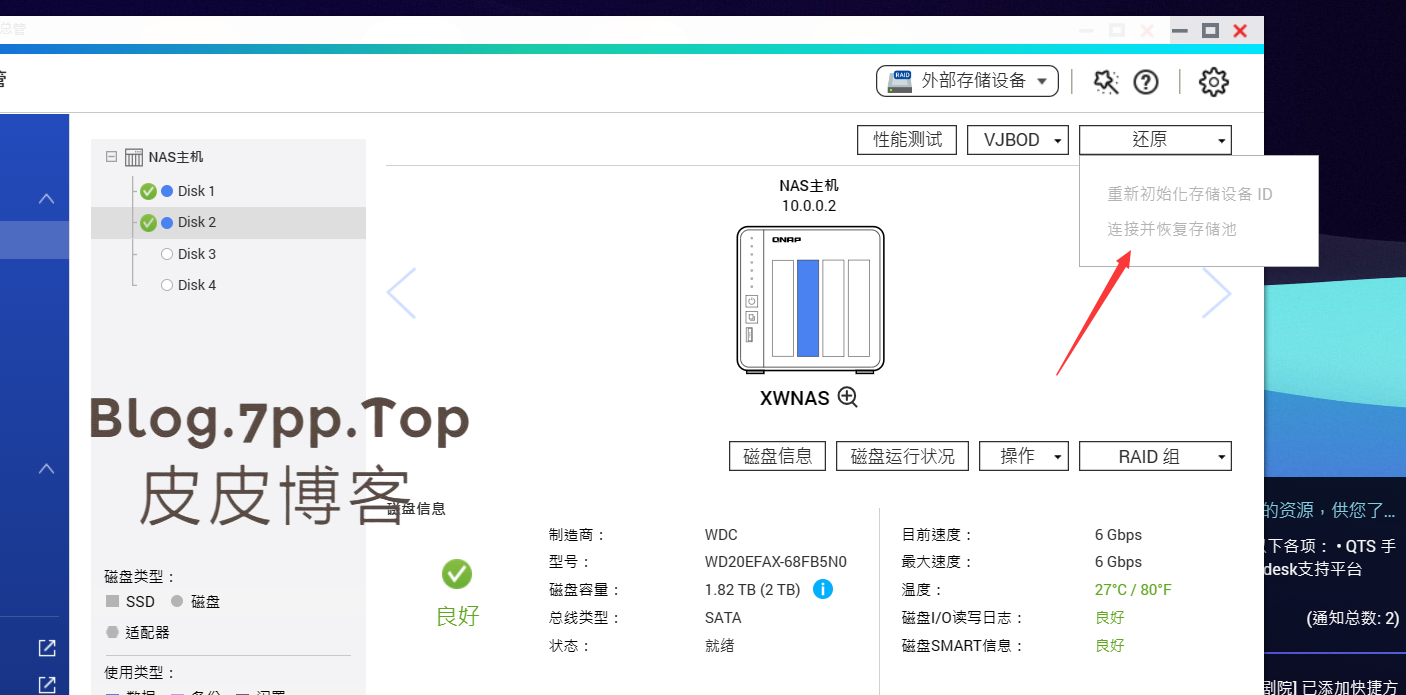Viewport: 1406px width, 695px height.
Task: Click the green 良好 status check icon
Action: point(457,574)
